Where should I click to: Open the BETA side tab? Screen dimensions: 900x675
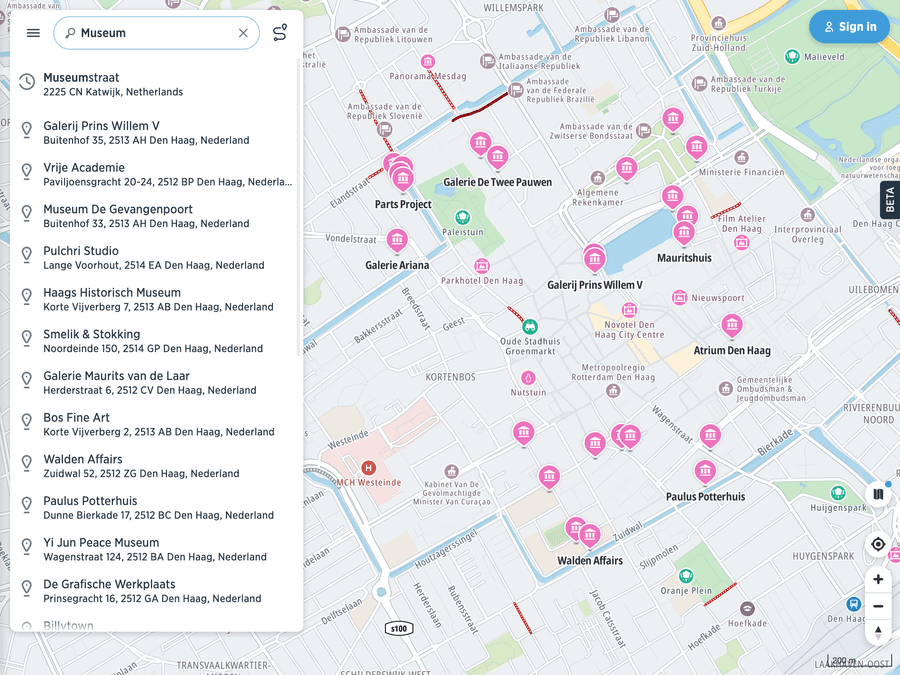click(x=890, y=200)
